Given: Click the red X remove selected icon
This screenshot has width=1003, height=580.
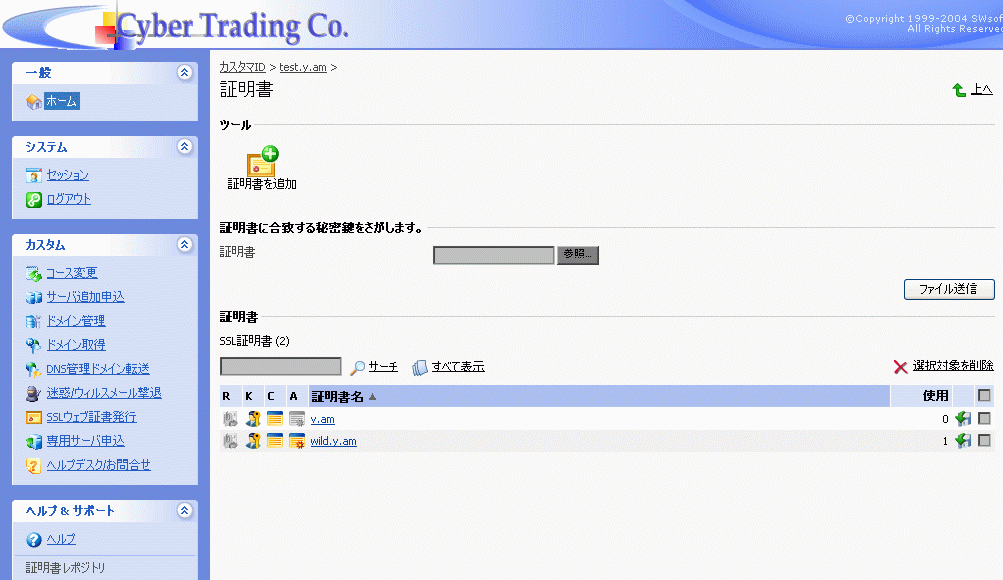Looking at the screenshot, I should click(x=901, y=367).
